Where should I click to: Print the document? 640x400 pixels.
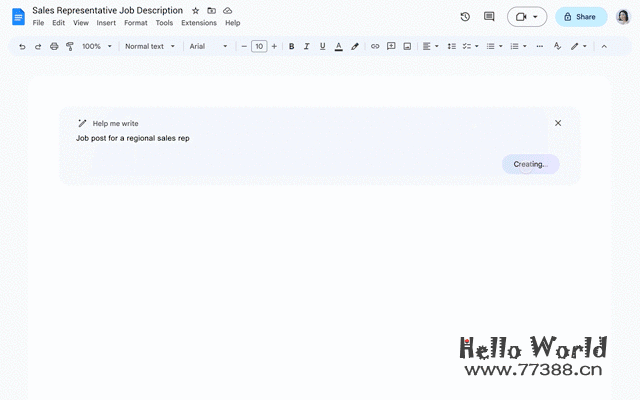point(54,47)
